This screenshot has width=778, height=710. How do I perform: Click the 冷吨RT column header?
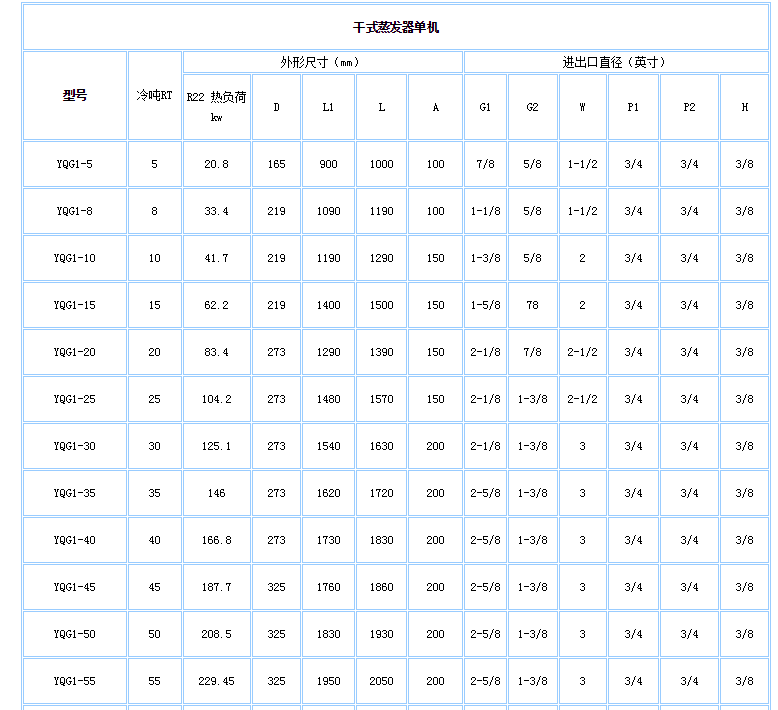pos(154,97)
